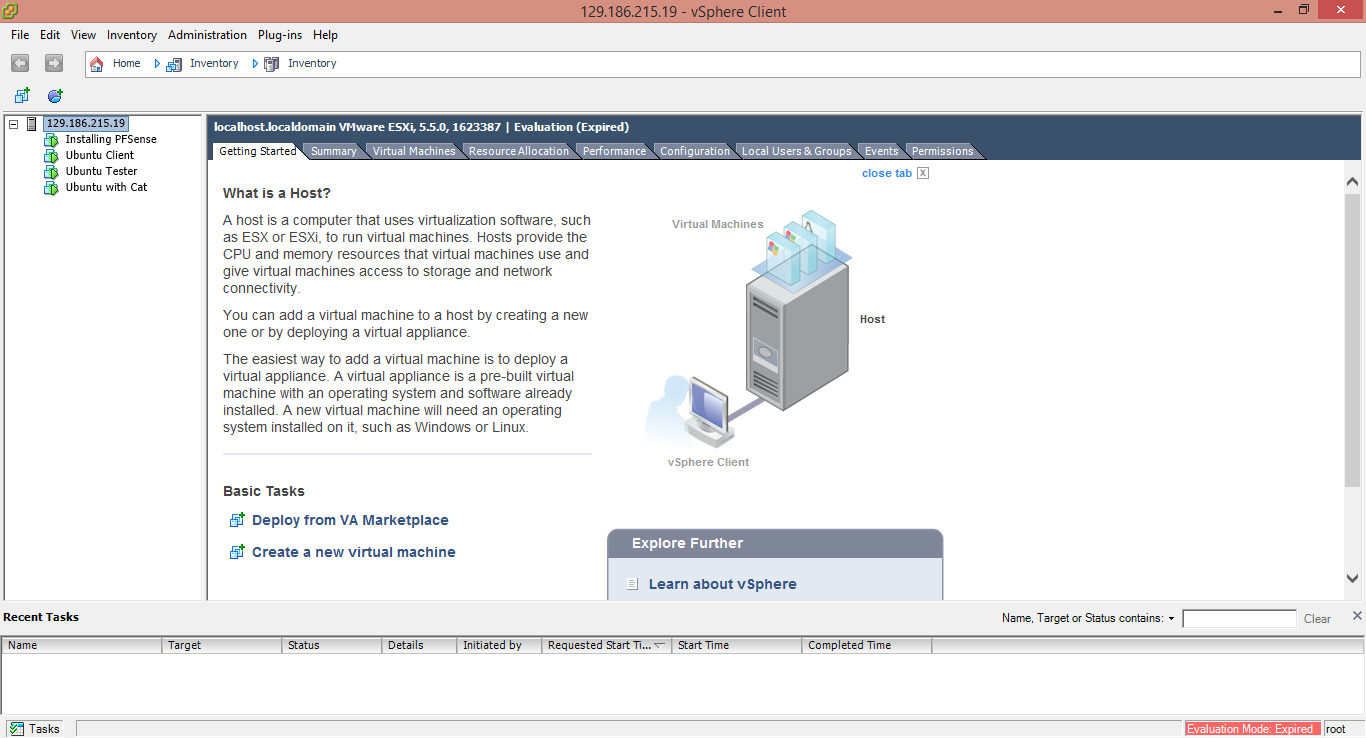Click the navigate back arrow icon
1366x738 pixels.
[20, 63]
